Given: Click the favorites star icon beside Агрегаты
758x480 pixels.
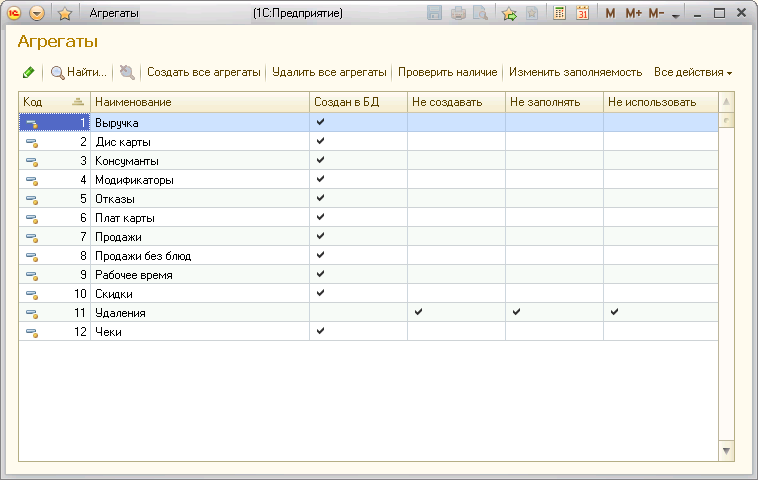Looking at the screenshot, I should pos(64,14).
